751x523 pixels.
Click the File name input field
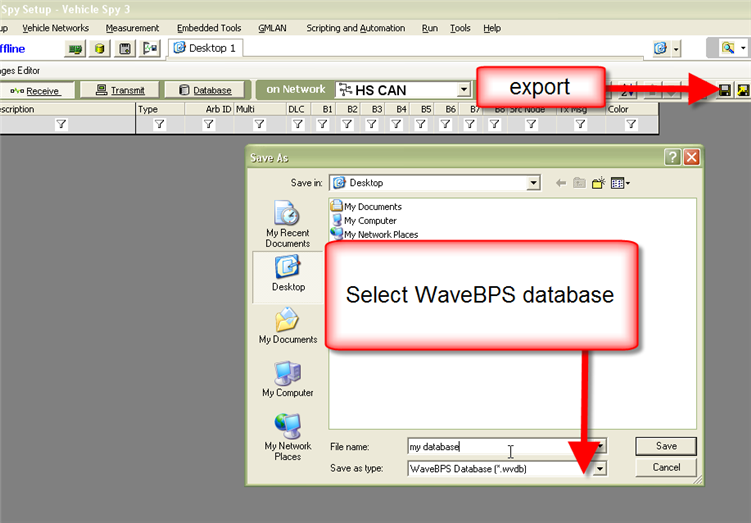(501, 447)
